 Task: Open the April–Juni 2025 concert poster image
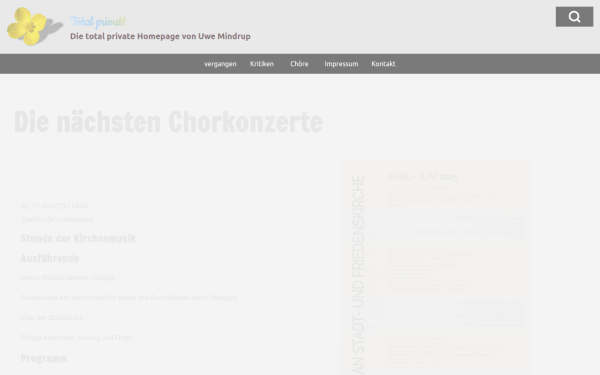[x=435, y=267]
